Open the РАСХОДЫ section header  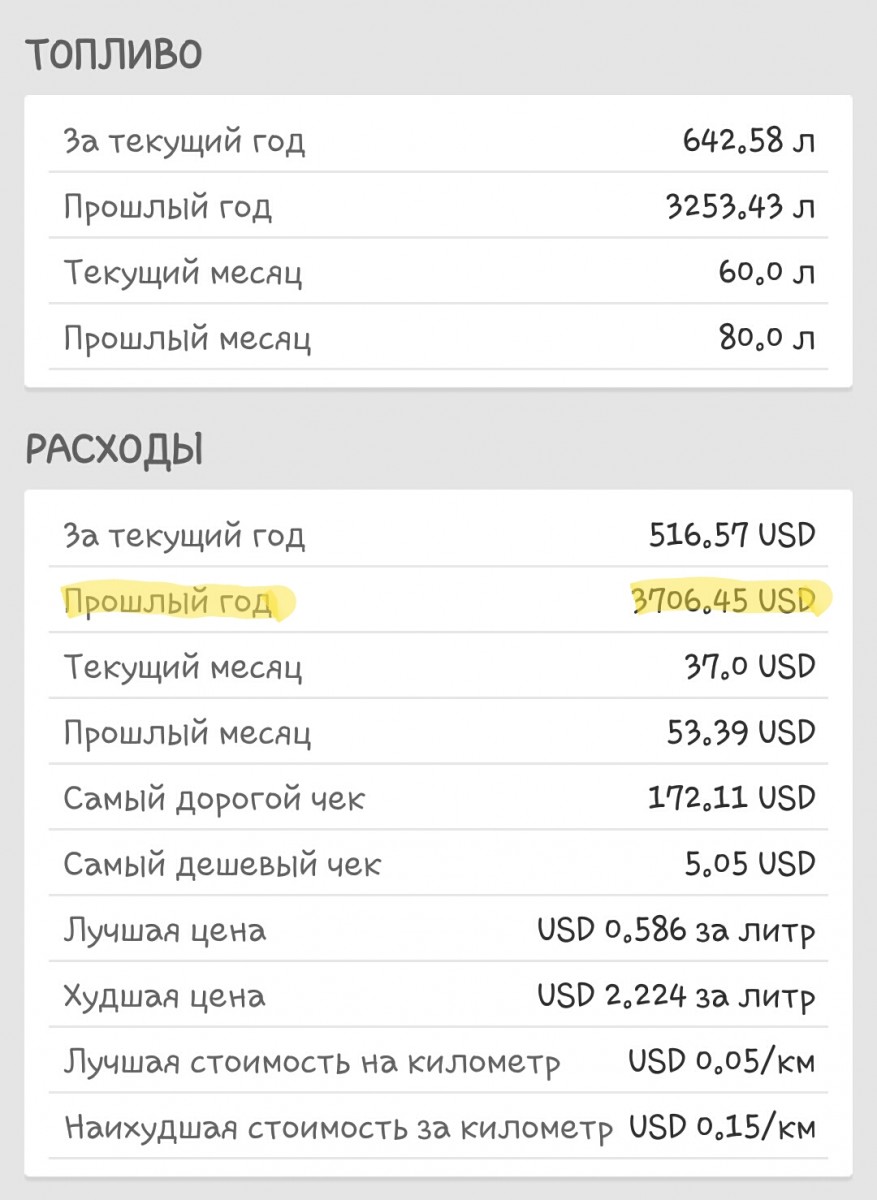coord(114,451)
